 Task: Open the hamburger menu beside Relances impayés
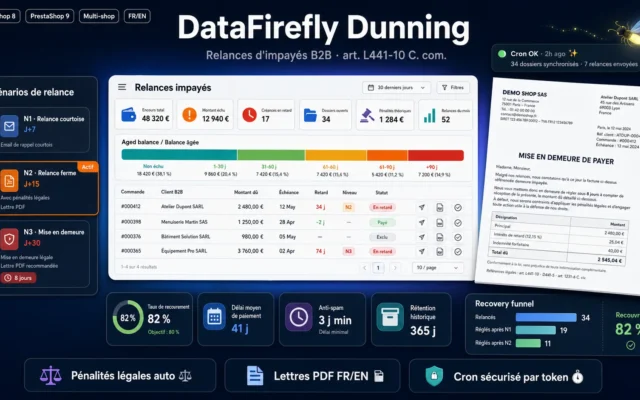[122, 87]
